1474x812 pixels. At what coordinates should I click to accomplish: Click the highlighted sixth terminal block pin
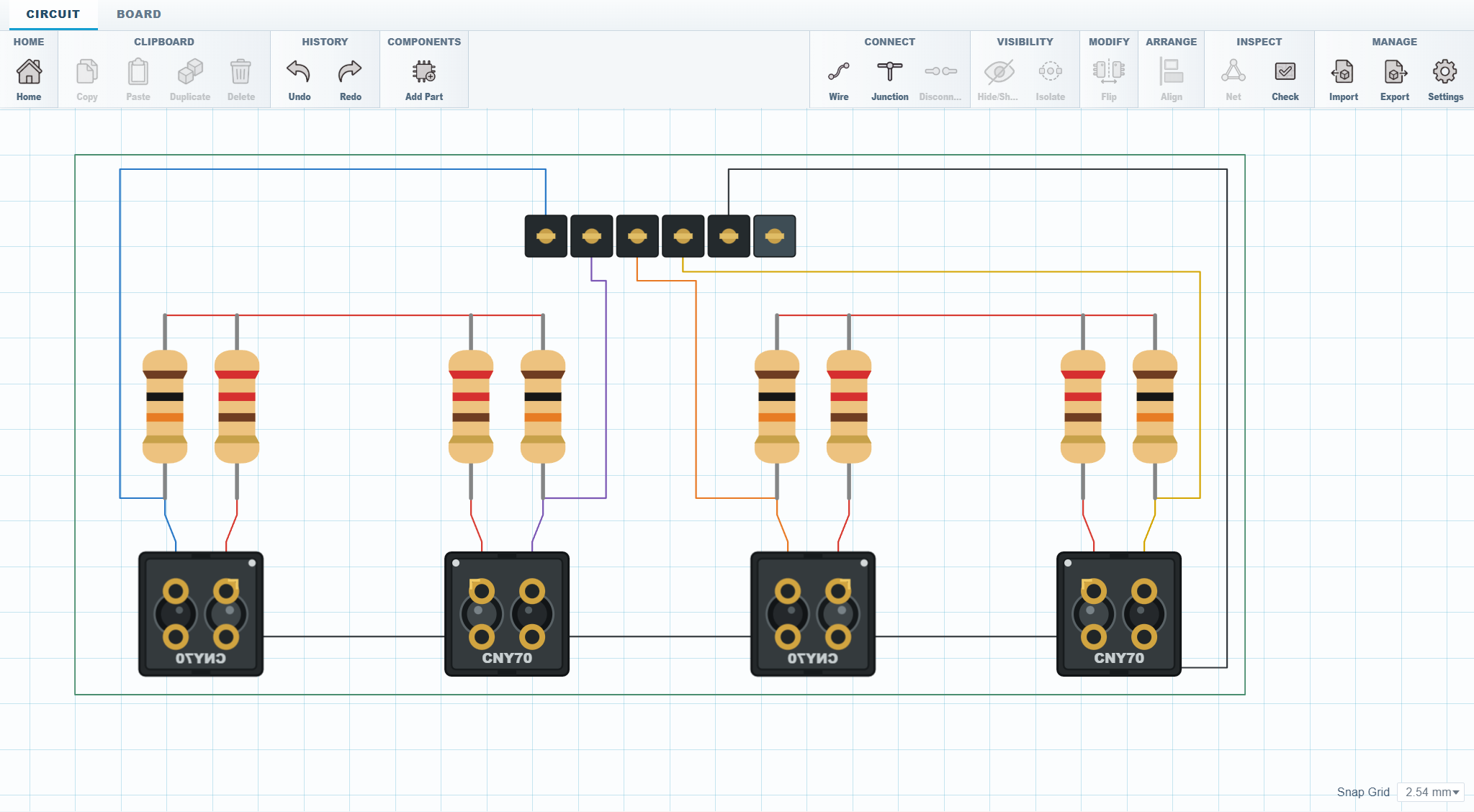click(775, 236)
